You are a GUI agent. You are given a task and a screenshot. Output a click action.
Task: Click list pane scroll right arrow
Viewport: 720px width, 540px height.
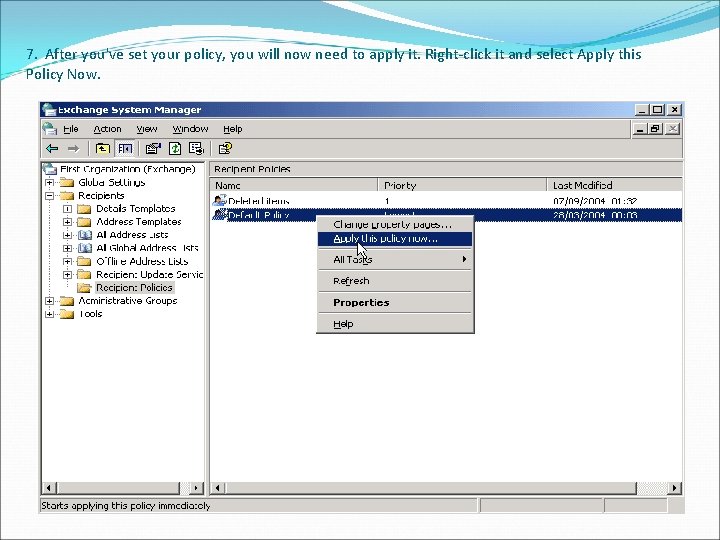coord(675,488)
